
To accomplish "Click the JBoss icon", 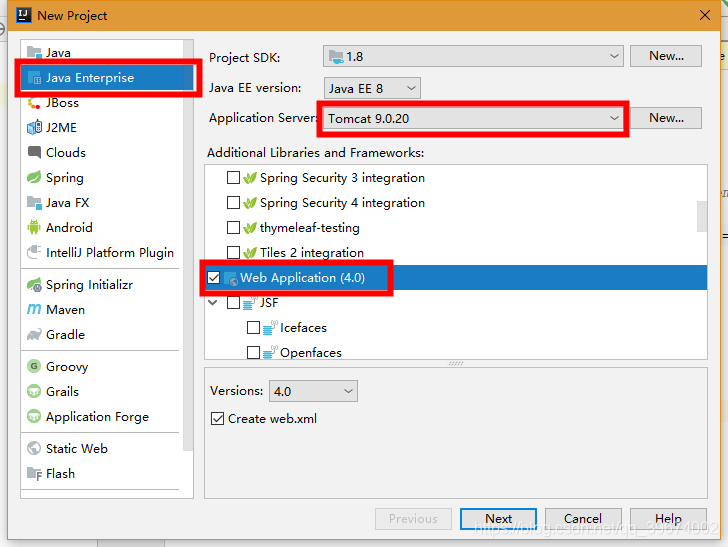I will pos(34,103).
